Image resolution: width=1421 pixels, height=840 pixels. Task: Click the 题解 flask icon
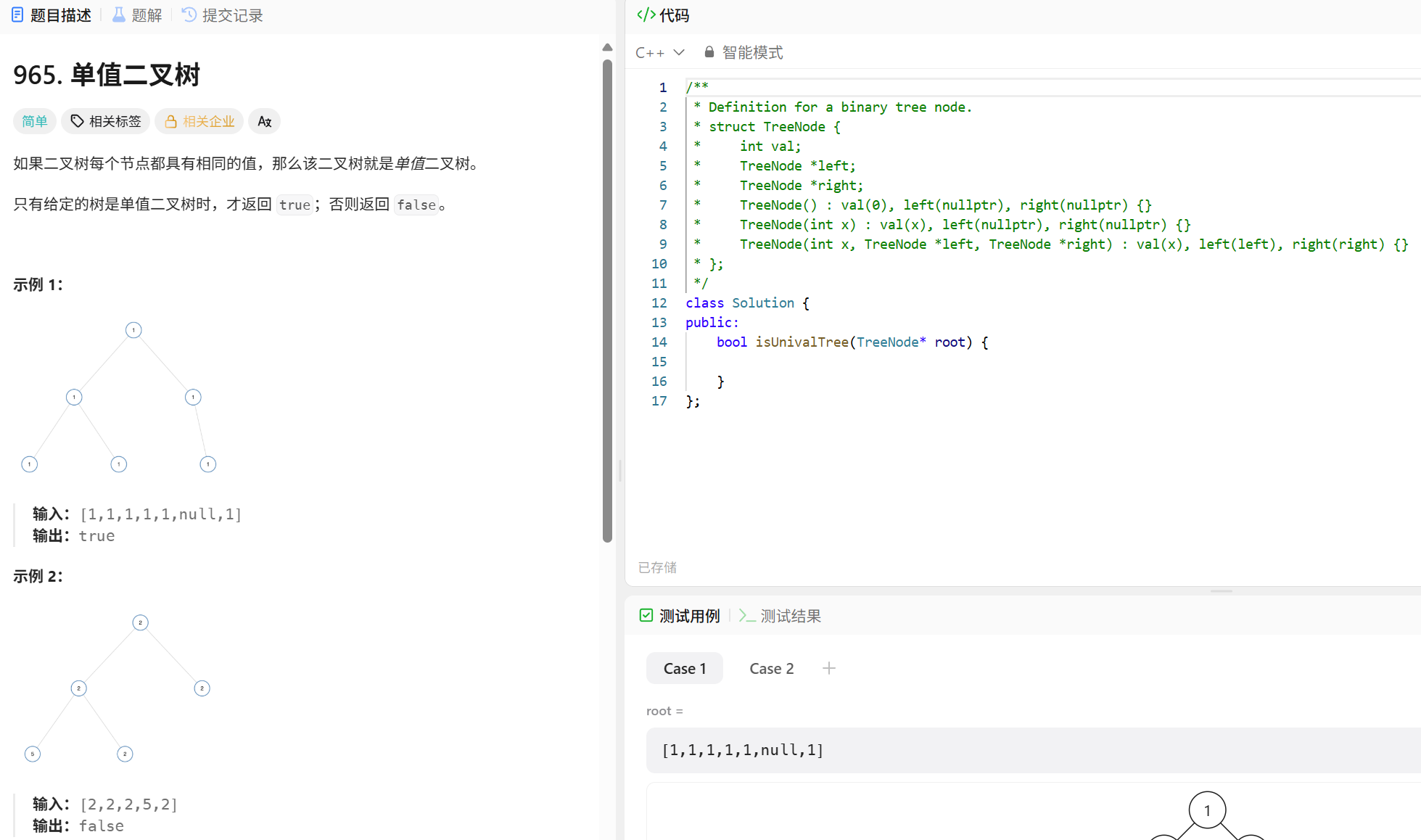tap(118, 15)
